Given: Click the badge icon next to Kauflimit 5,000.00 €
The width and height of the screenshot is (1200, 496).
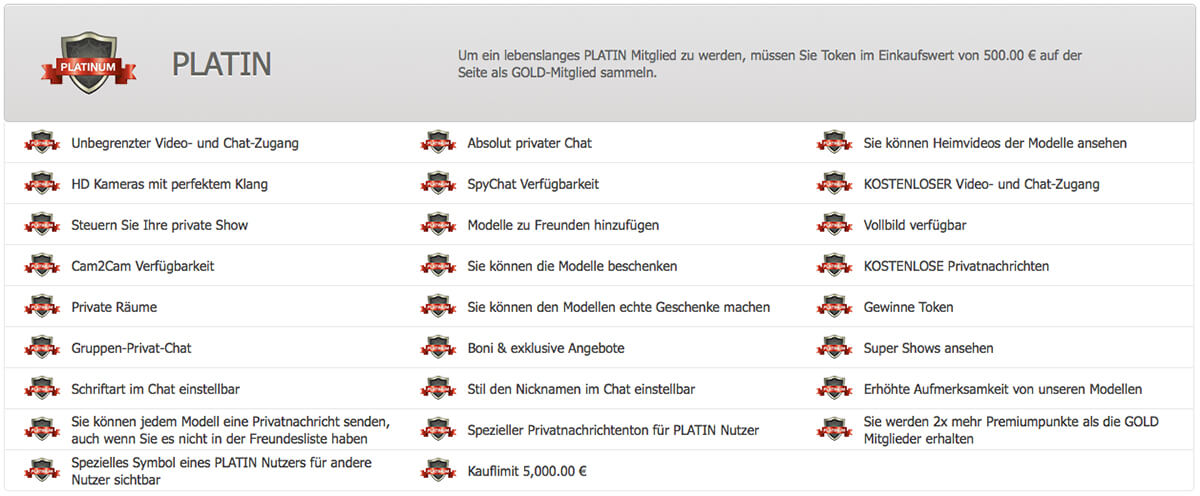Looking at the screenshot, I should 439,470.
